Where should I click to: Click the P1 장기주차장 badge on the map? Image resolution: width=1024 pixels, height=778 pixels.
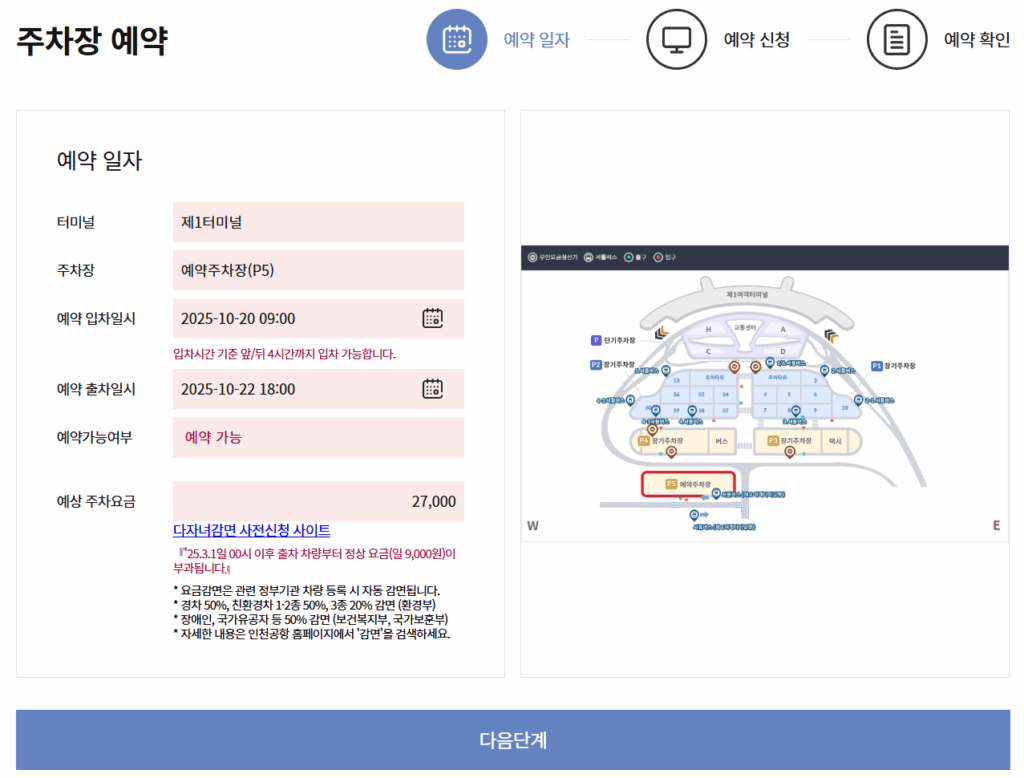pyautogui.click(x=877, y=366)
